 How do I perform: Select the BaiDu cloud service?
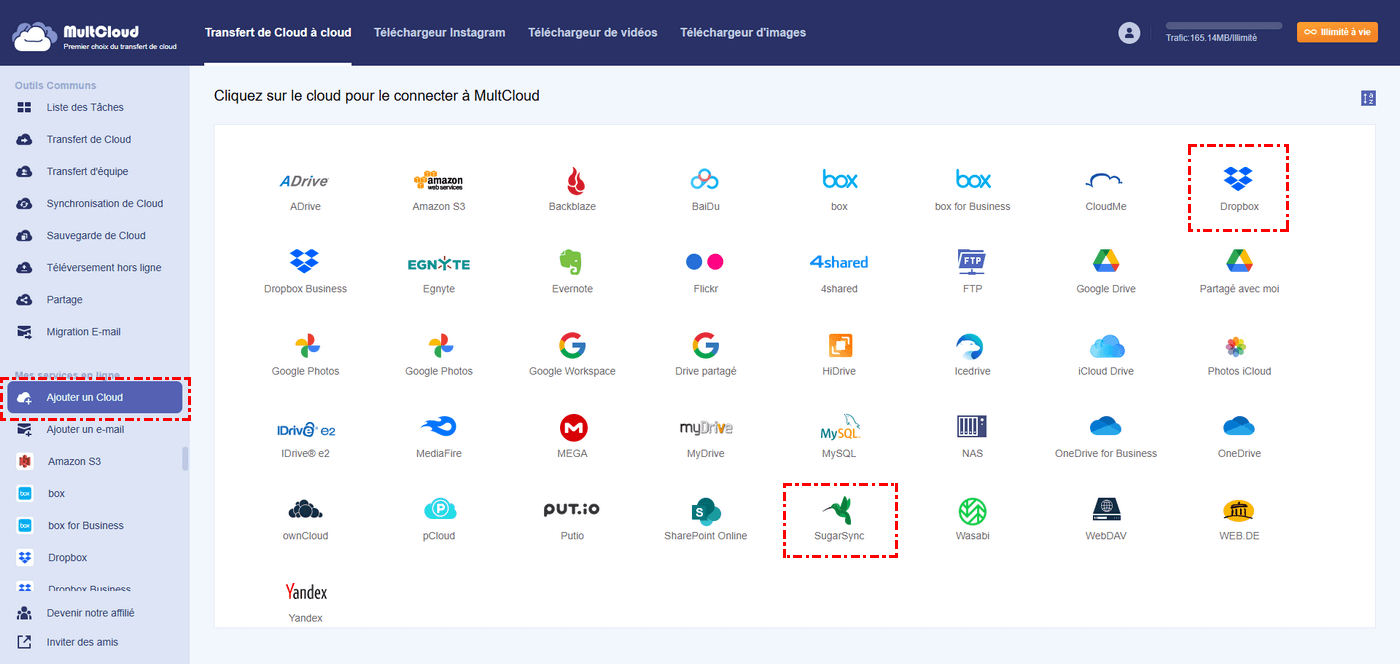[x=705, y=181]
